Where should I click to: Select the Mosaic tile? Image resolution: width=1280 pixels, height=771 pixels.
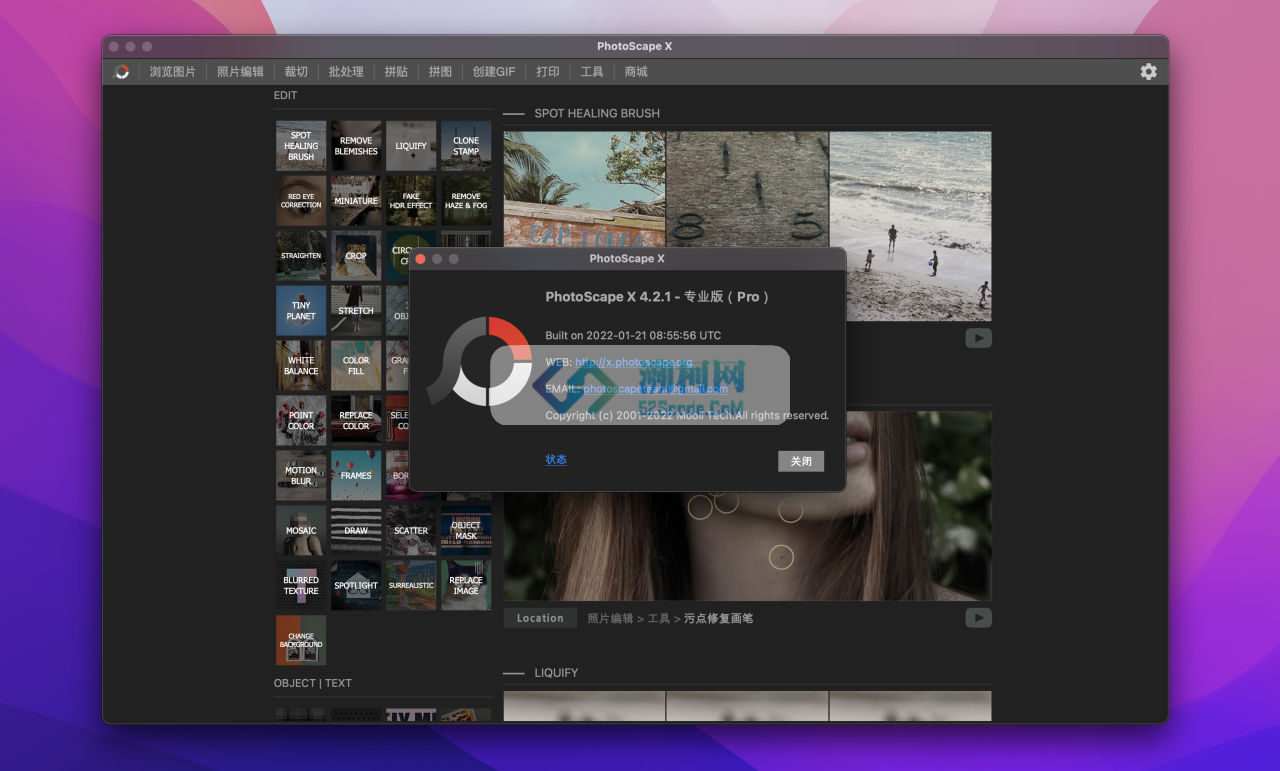coord(301,531)
